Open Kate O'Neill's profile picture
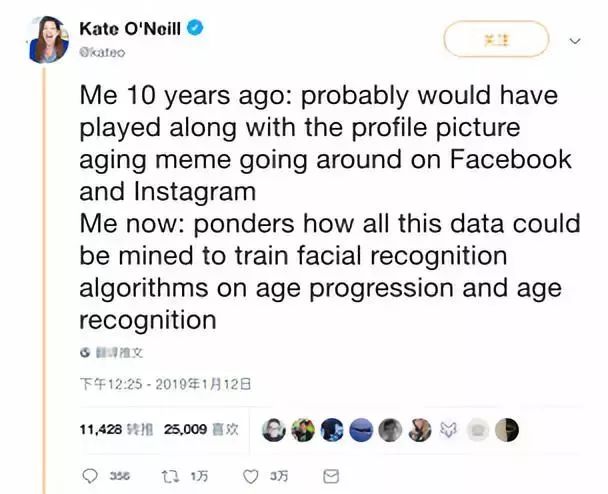Screen dimensions: 608x494 [x=48, y=38]
